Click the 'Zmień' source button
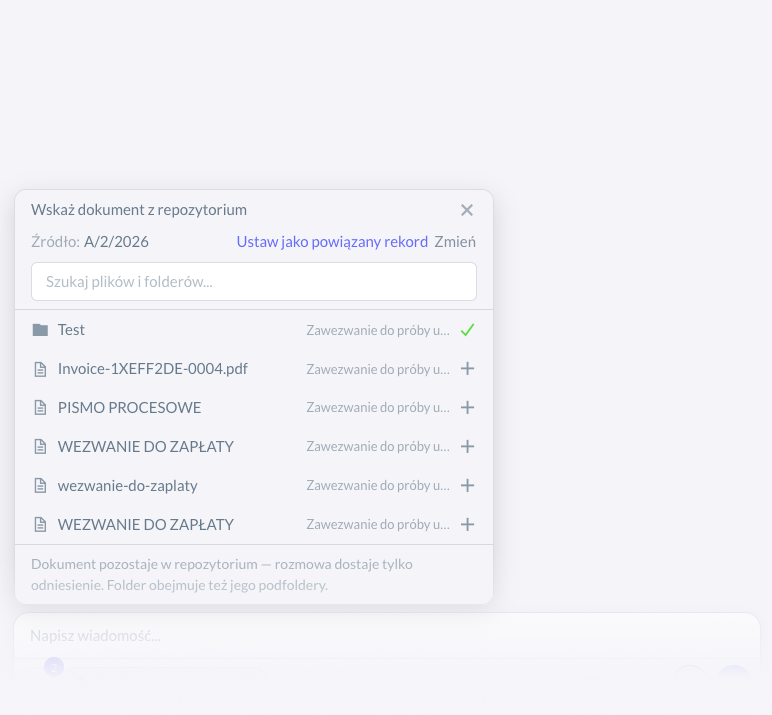 coord(455,242)
